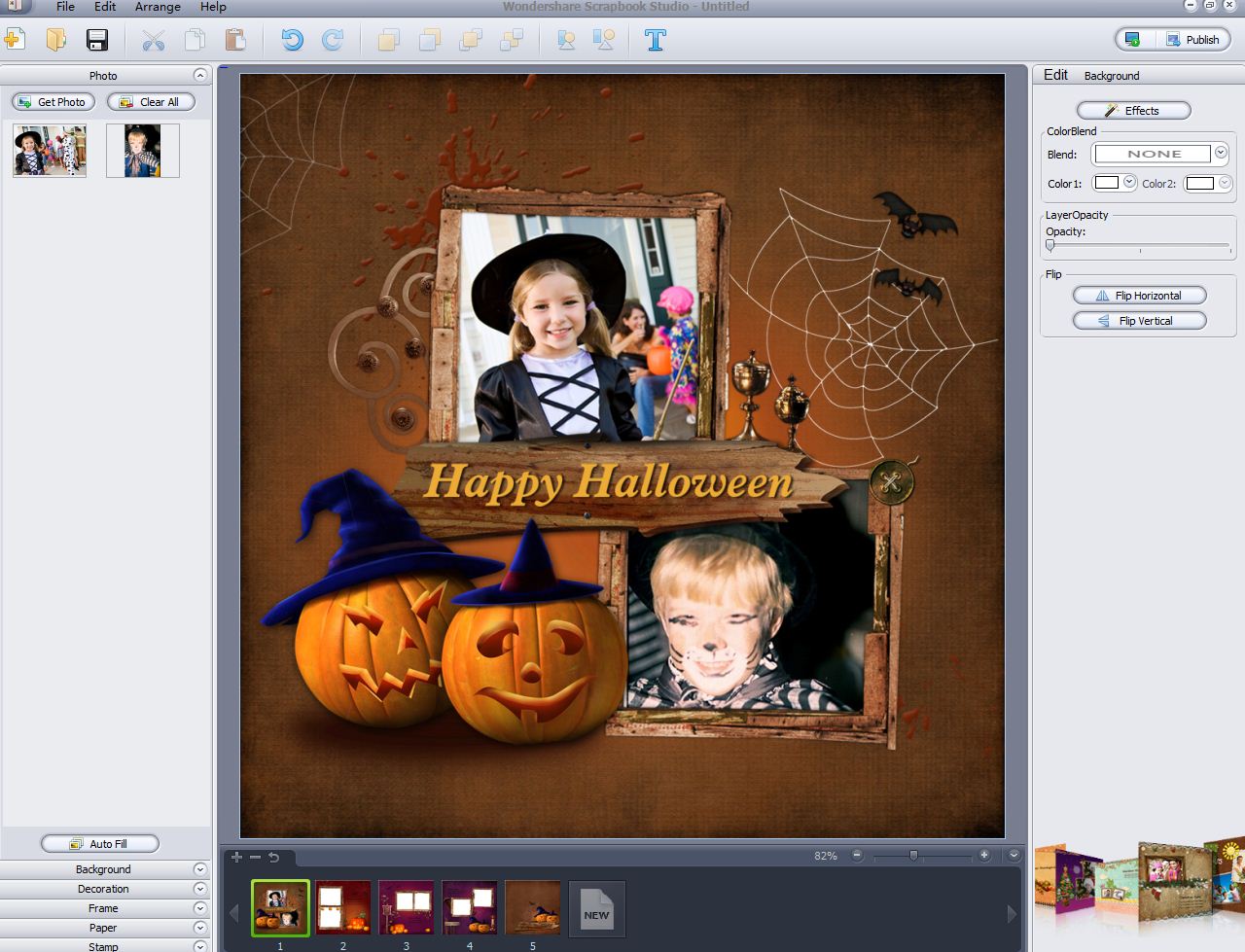Click the portrait-image toolbar icon left of the shapes one
1245x952 pixels.
point(566,40)
